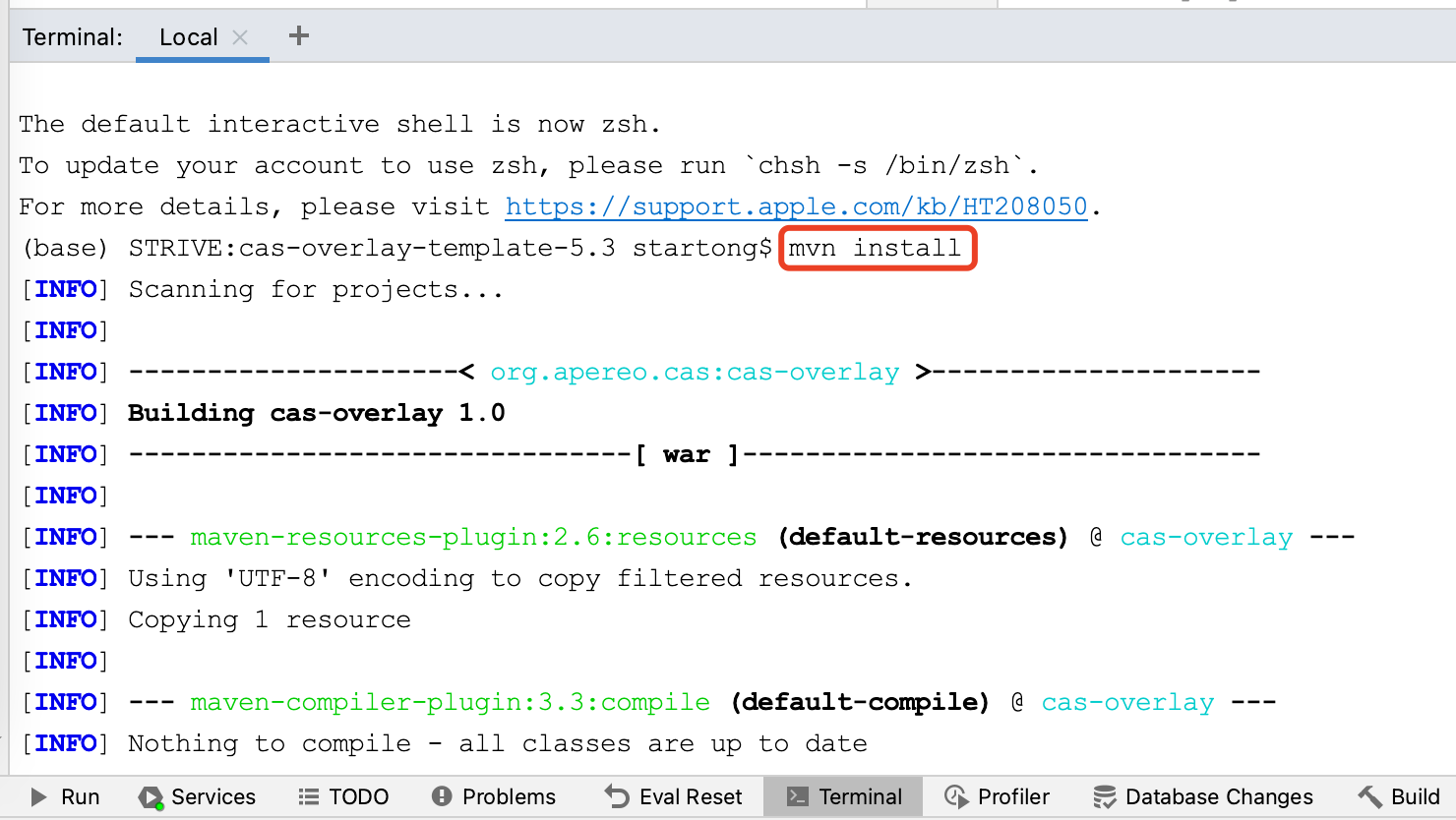
Task: Click the Problems warning icon
Action: [442, 796]
